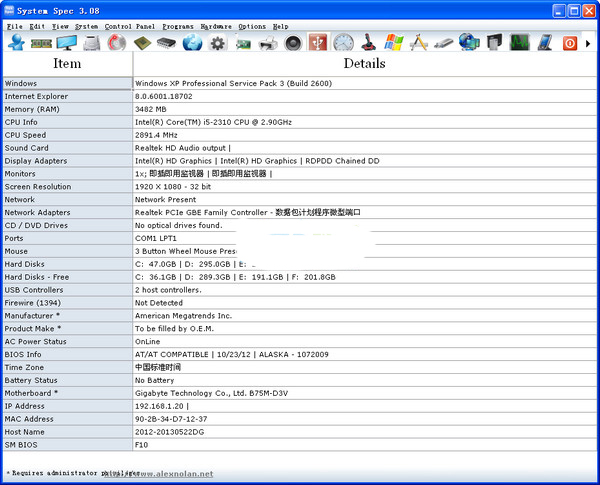Click the gray gear settings icon
Viewport: 600px width, 485px height.
217,42
